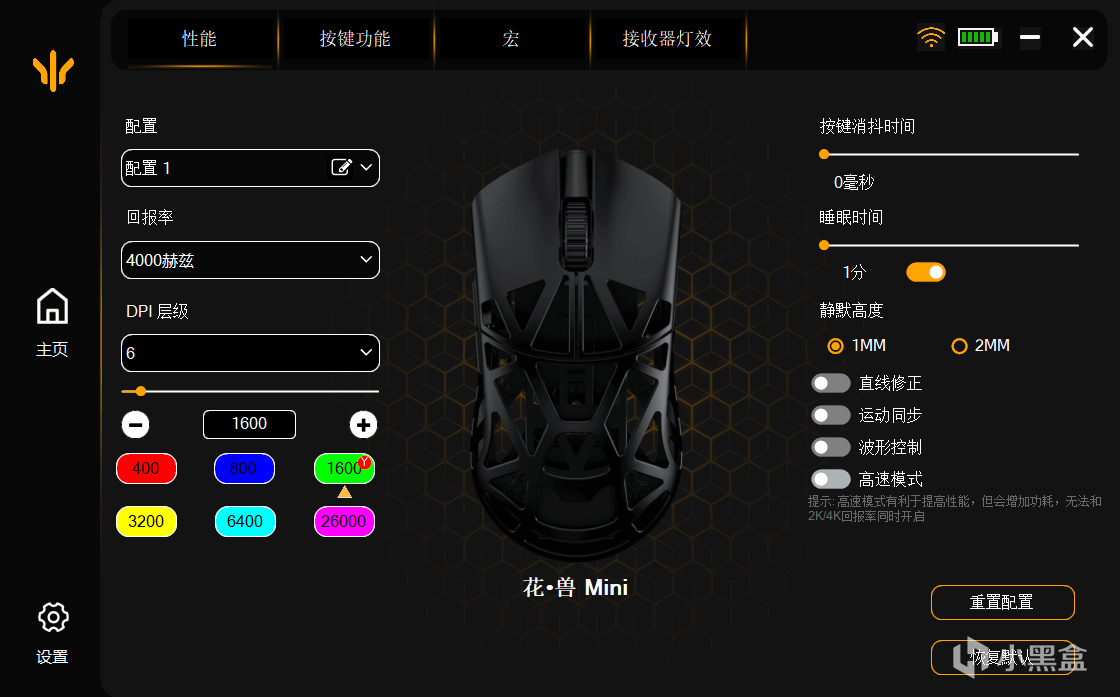Select the magenta 26000 DPI swatch

pos(344,521)
